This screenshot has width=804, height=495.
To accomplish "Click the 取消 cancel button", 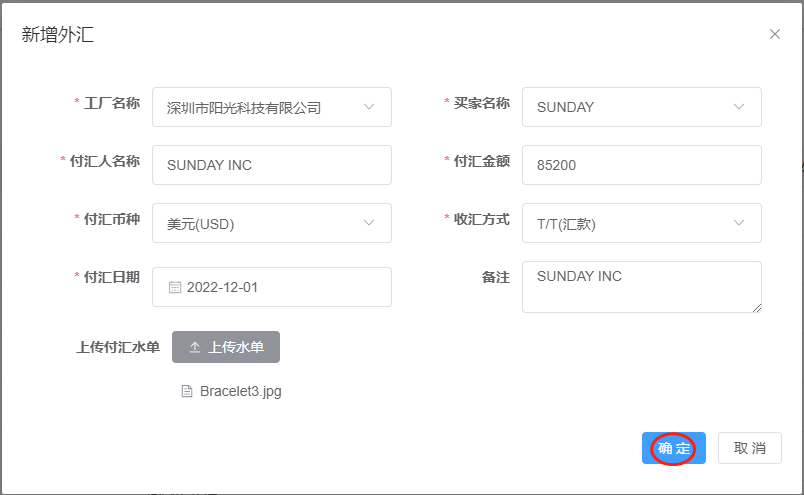I will (750, 448).
